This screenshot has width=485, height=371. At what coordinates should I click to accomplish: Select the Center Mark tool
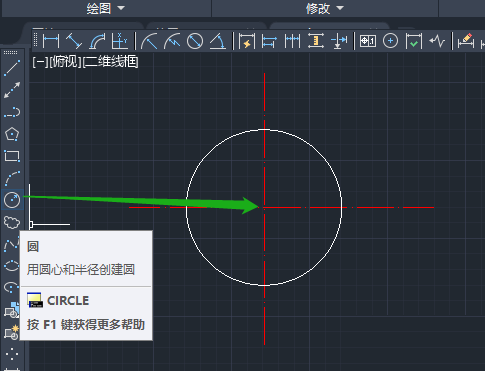pos(390,41)
